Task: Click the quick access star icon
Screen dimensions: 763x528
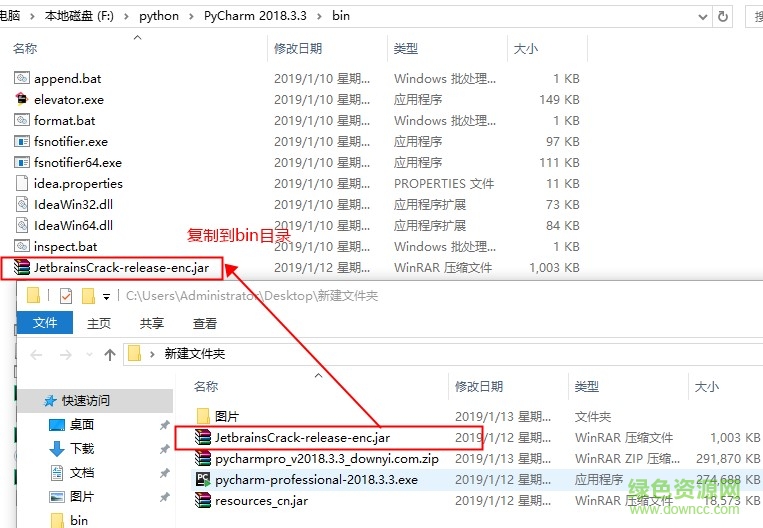Action: click(50, 401)
